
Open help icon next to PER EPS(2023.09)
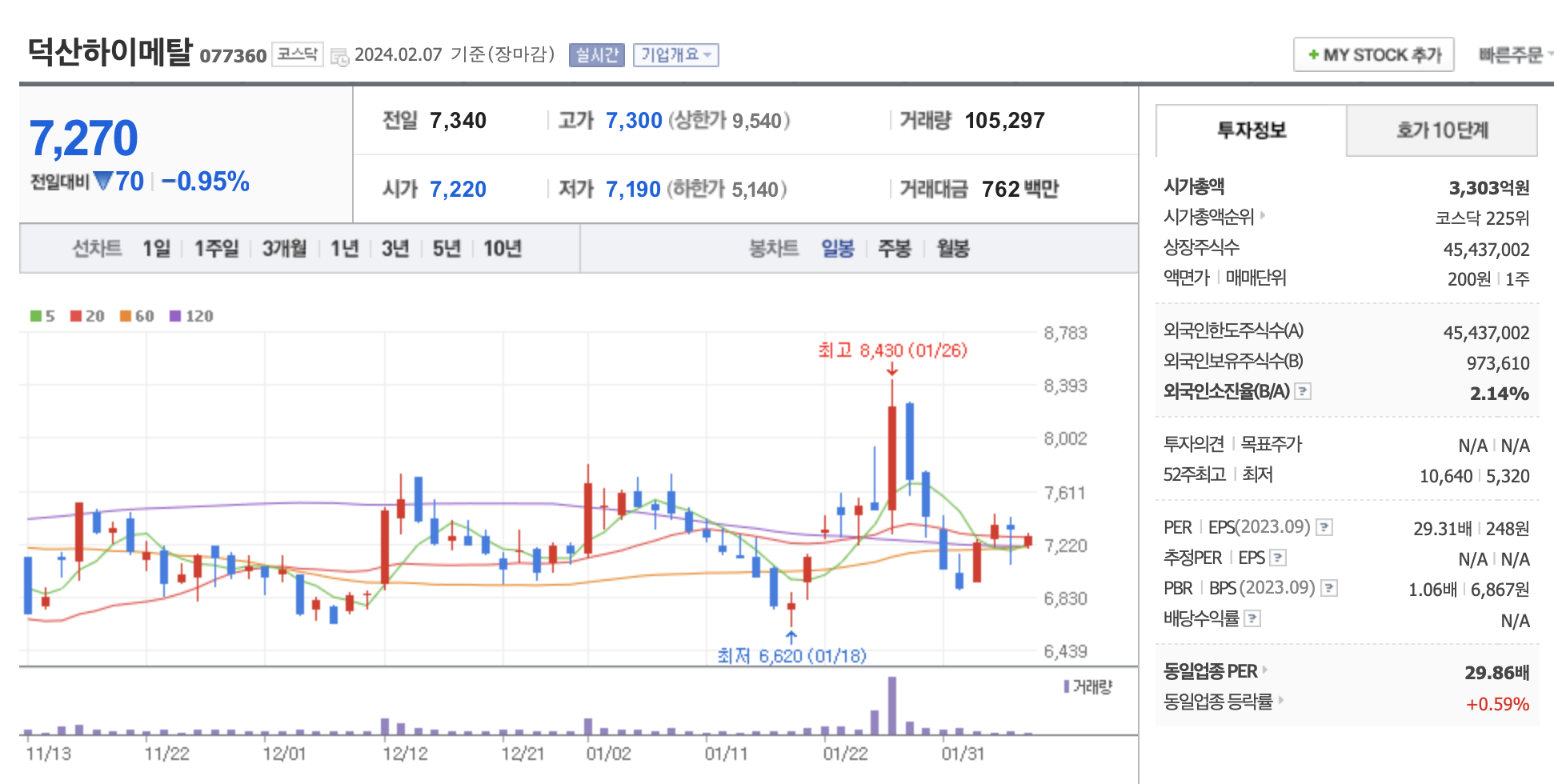(x=1324, y=527)
